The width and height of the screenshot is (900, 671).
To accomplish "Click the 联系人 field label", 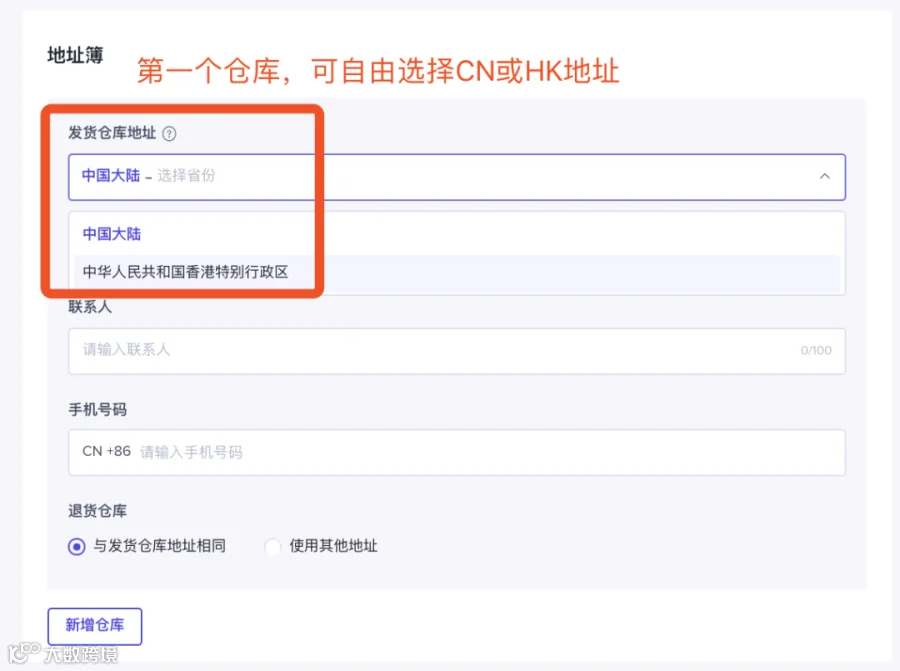I will pos(90,307).
